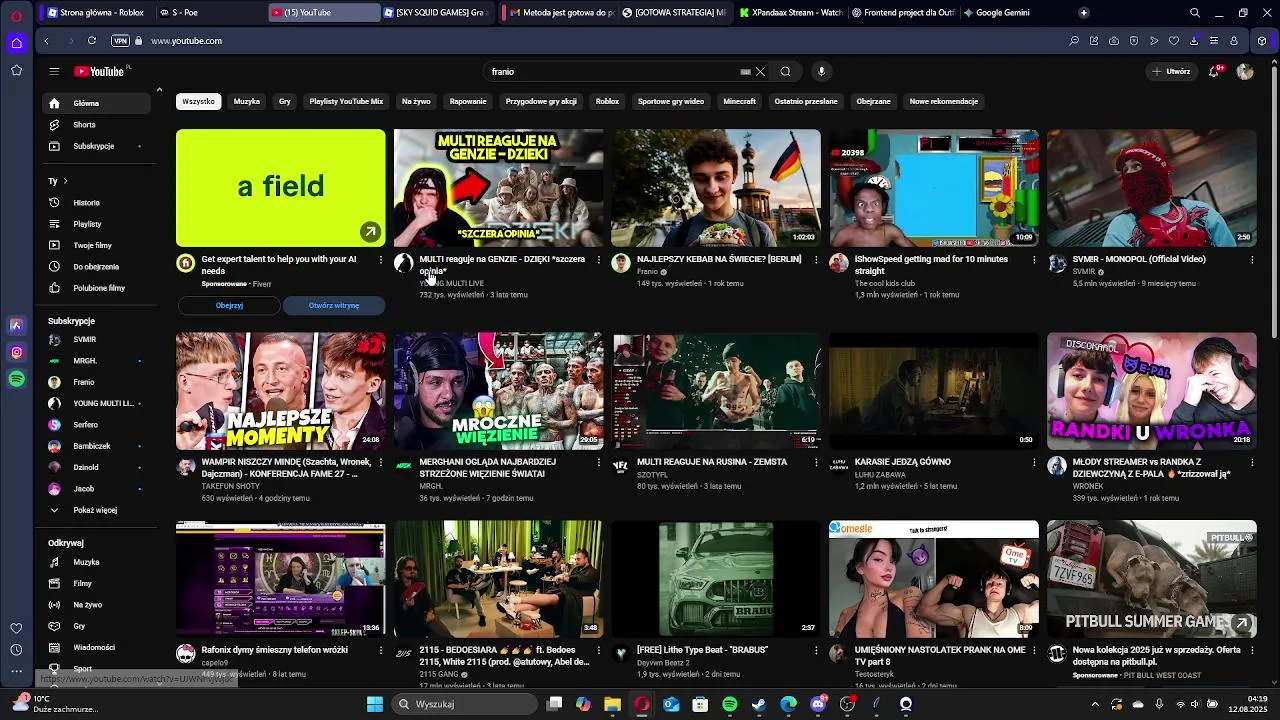Play MROCZNE WIĘZIENIE thumbnail
Image resolution: width=1280 pixels, height=720 pixels.
pyautogui.click(x=498, y=391)
